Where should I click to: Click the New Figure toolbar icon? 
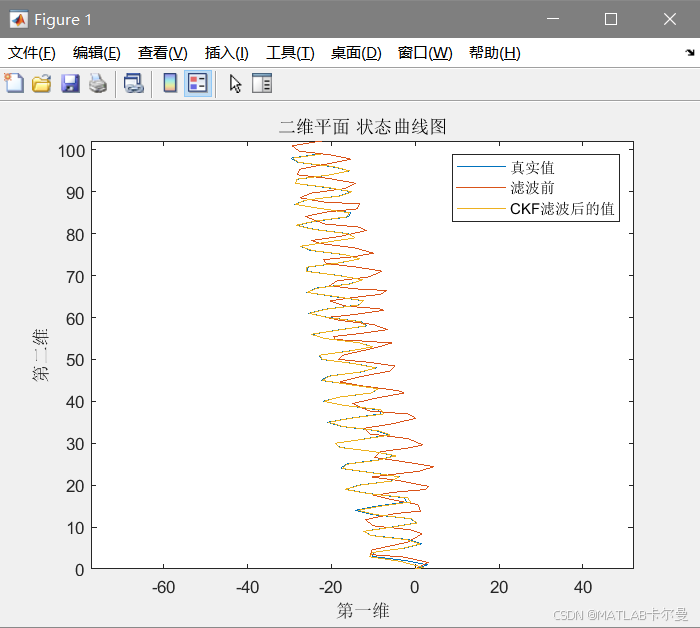pyautogui.click(x=14, y=83)
